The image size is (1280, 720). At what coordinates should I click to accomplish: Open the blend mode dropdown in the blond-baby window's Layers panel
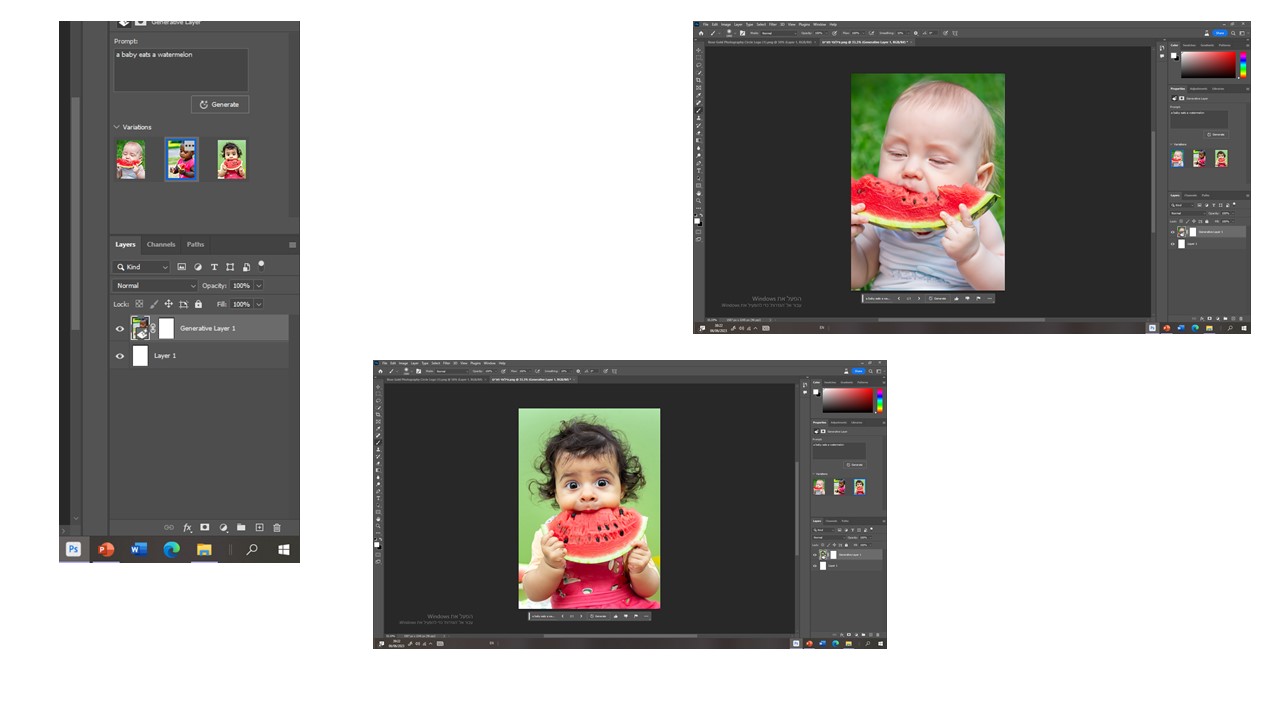coord(1187,213)
